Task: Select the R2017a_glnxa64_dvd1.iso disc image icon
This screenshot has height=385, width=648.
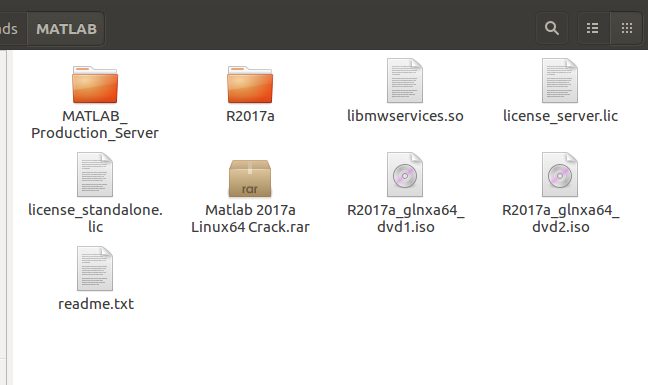Action: click(x=405, y=174)
